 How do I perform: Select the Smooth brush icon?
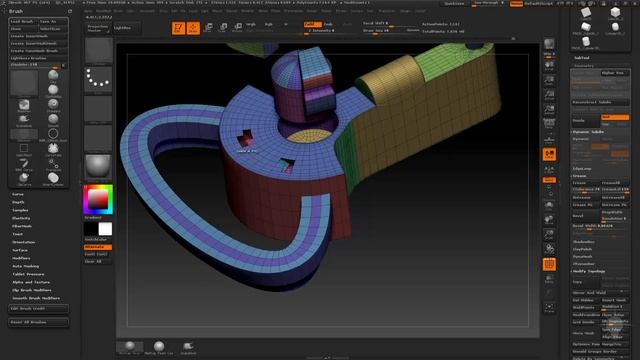(53, 120)
